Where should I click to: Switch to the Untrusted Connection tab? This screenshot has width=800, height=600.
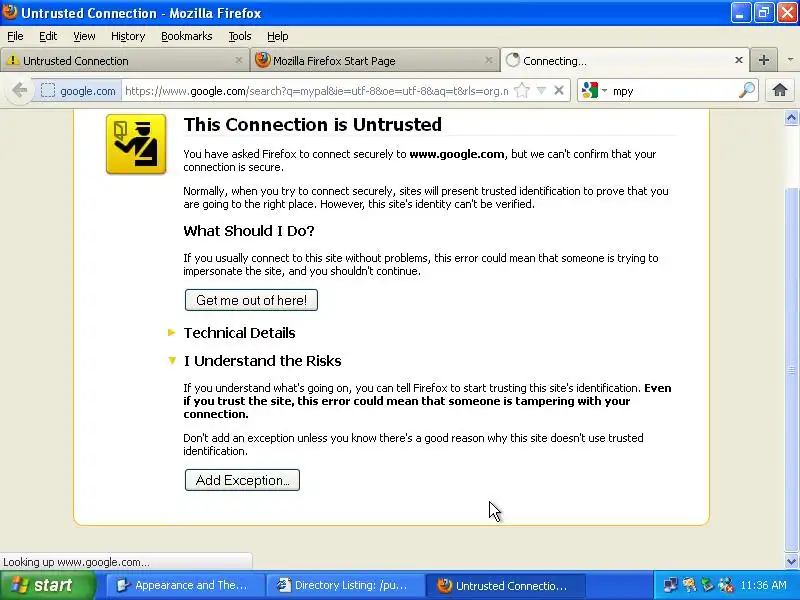124,60
